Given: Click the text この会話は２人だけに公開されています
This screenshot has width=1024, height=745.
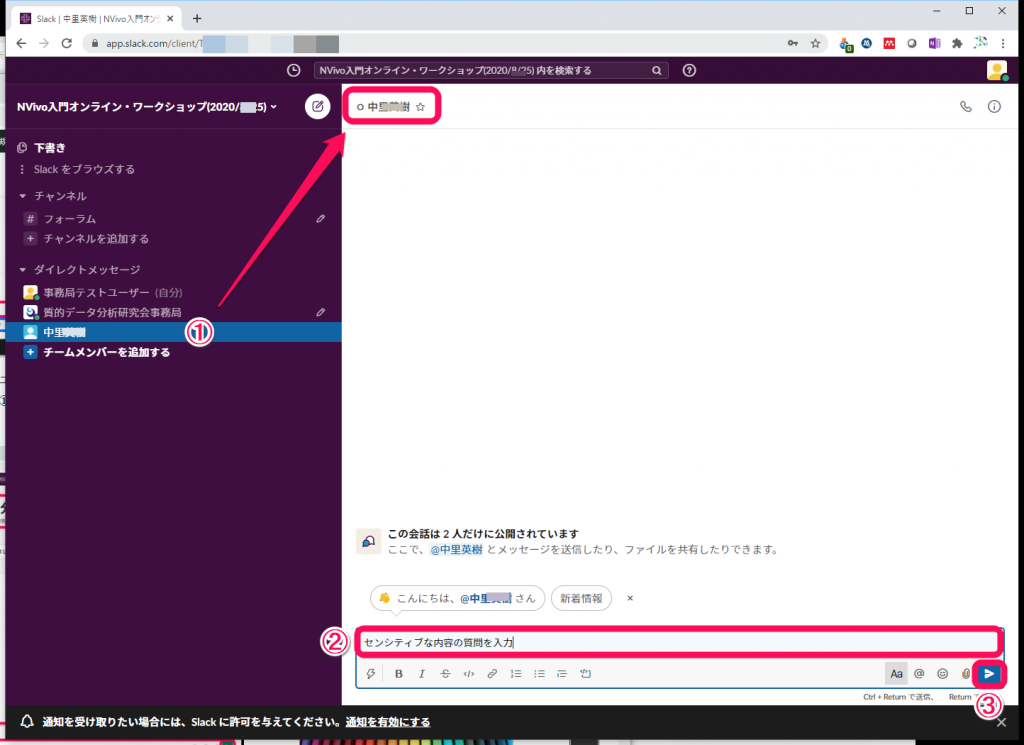Looking at the screenshot, I should point(483,534).
